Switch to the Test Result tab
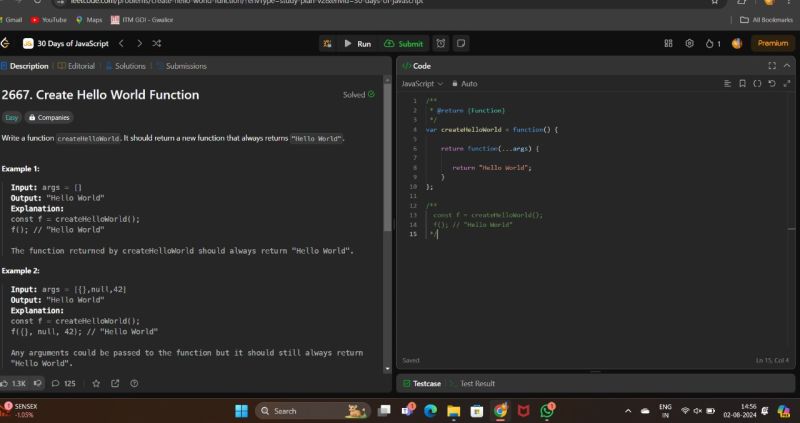The width and height of the screenshot is (800, 423). click(472, 383)
